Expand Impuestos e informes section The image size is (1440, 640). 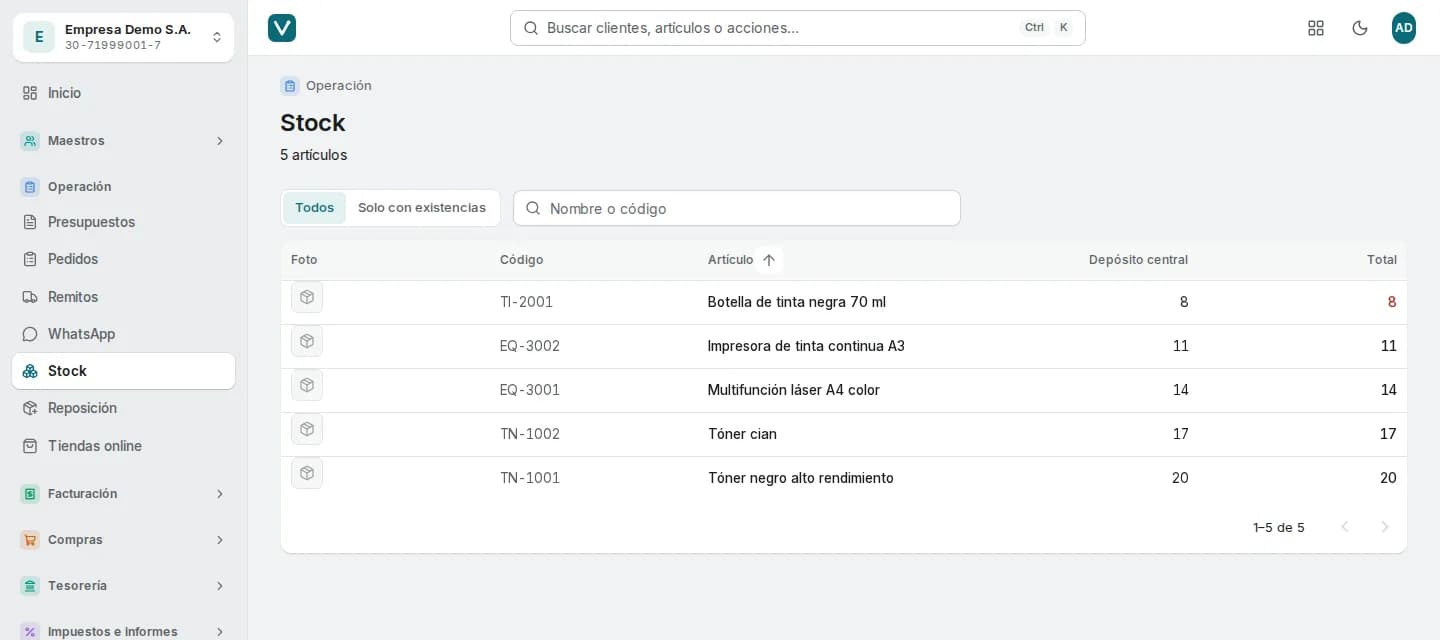tap(123, 632)
